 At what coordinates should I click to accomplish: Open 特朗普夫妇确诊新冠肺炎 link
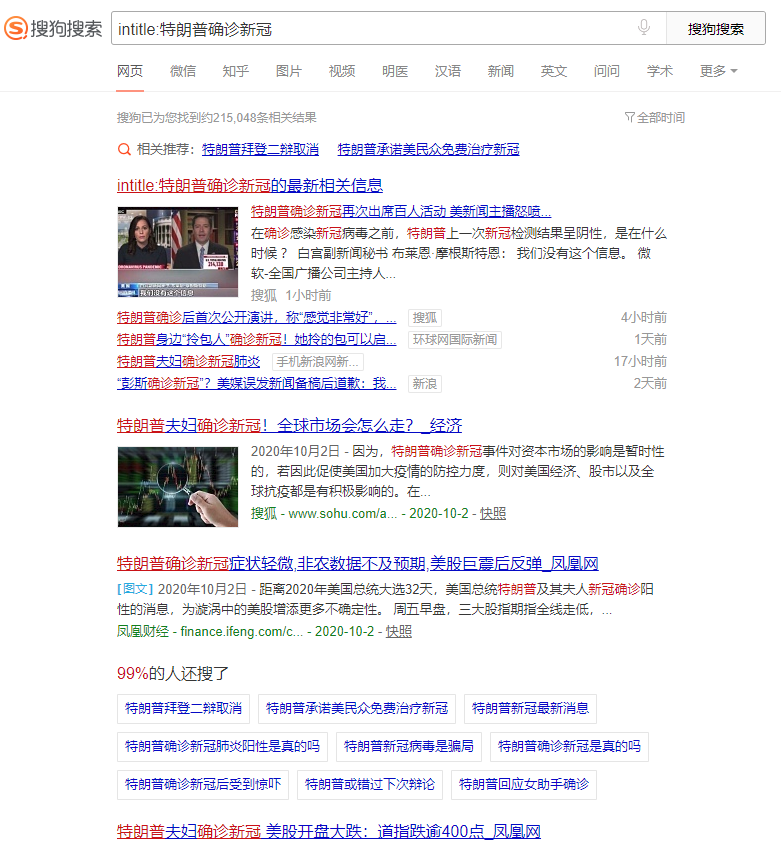[188, 362]
